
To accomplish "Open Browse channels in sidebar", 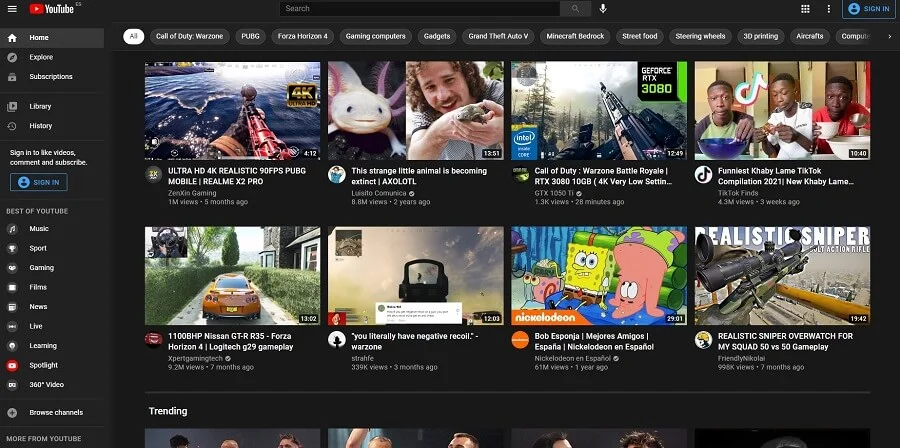I will (56, 412).
